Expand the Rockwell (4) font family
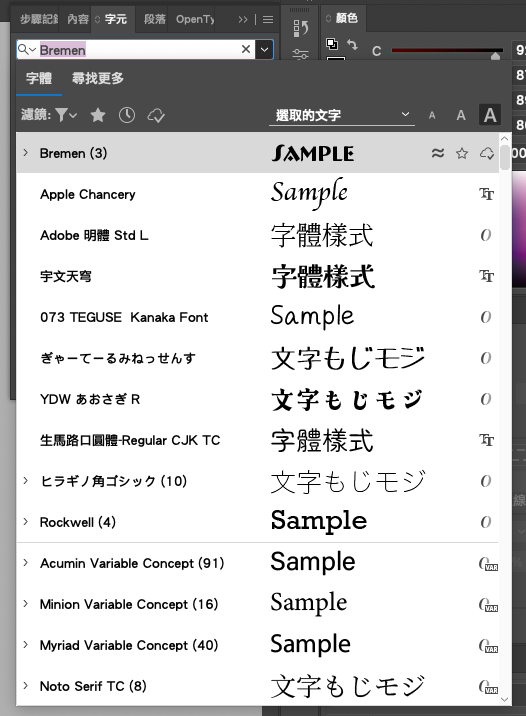Image resolution: width=526 pixels, height=716 pixels. (x=26, y=522)
